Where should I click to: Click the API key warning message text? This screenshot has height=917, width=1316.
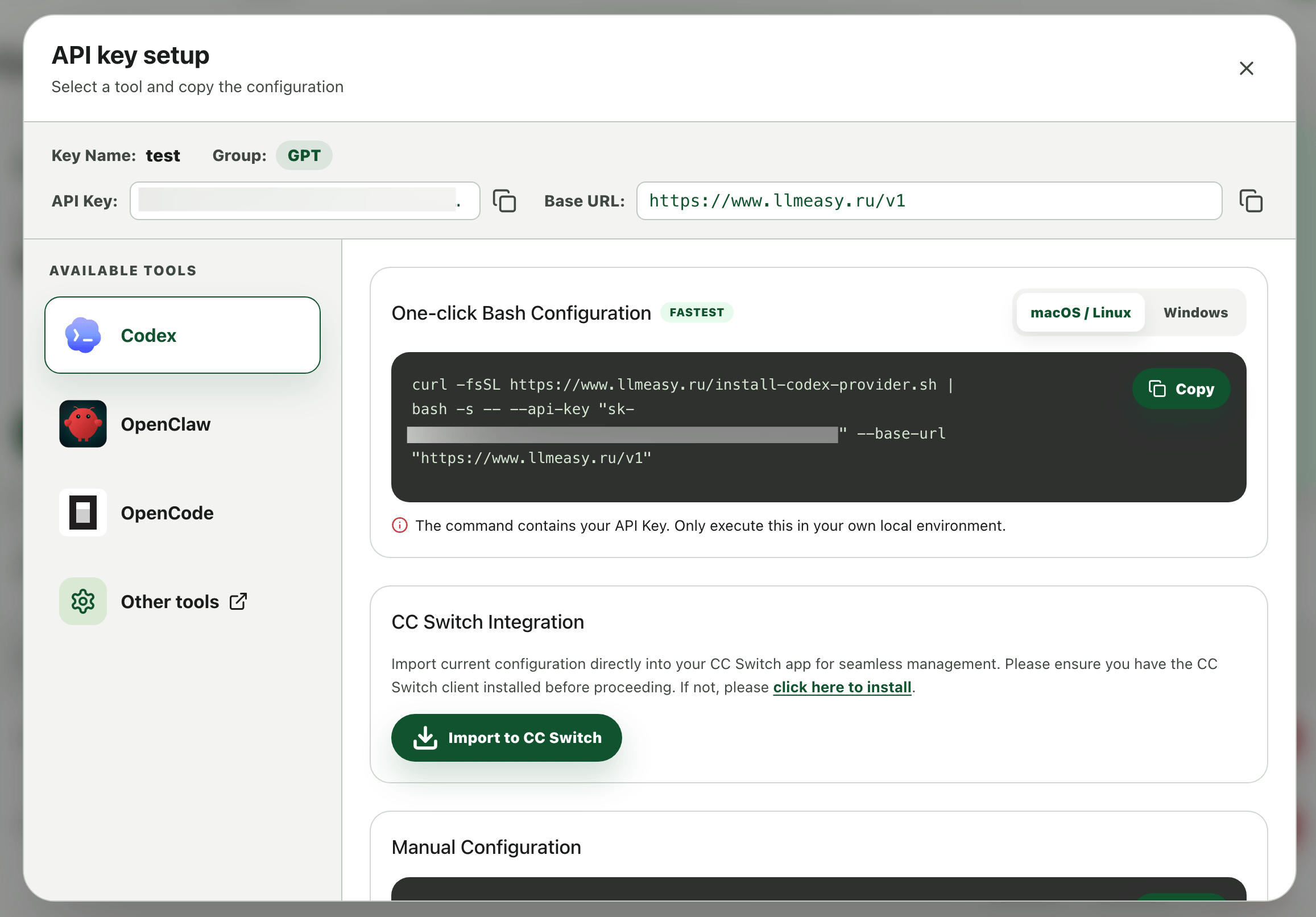(x=710, y=525)
